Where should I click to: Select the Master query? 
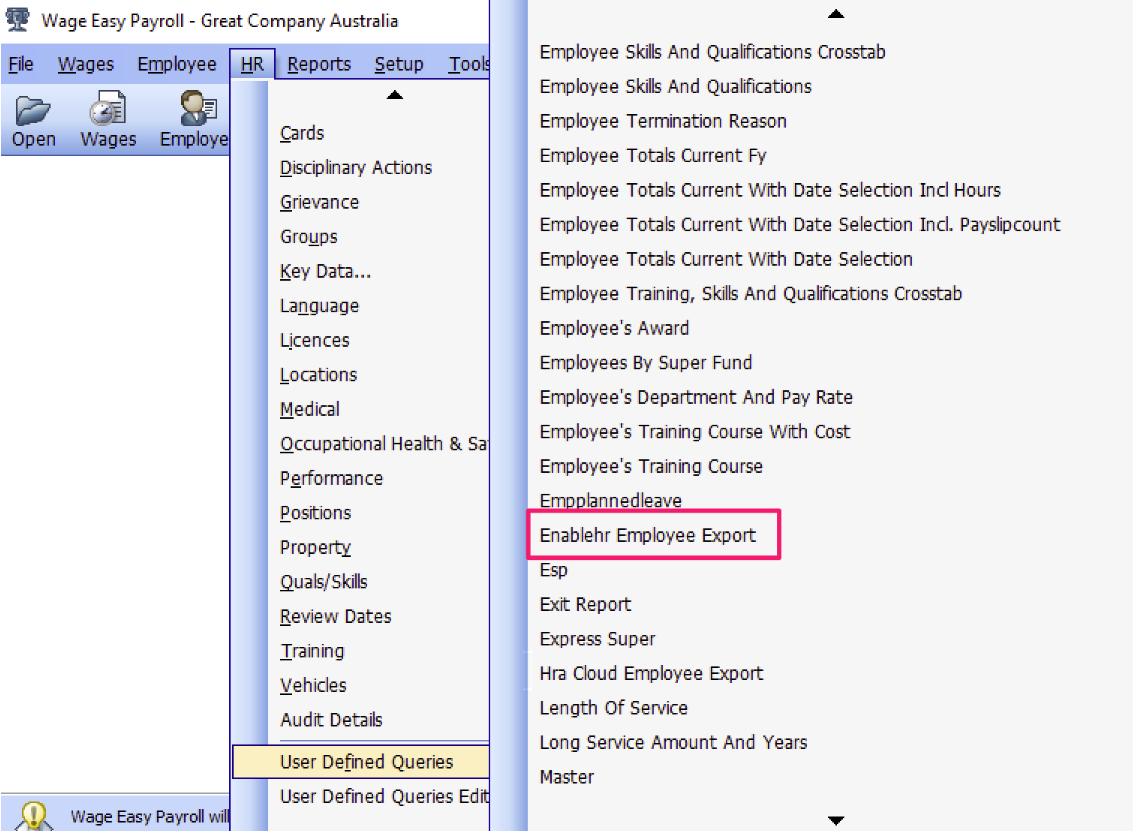(x=566, y=778)
